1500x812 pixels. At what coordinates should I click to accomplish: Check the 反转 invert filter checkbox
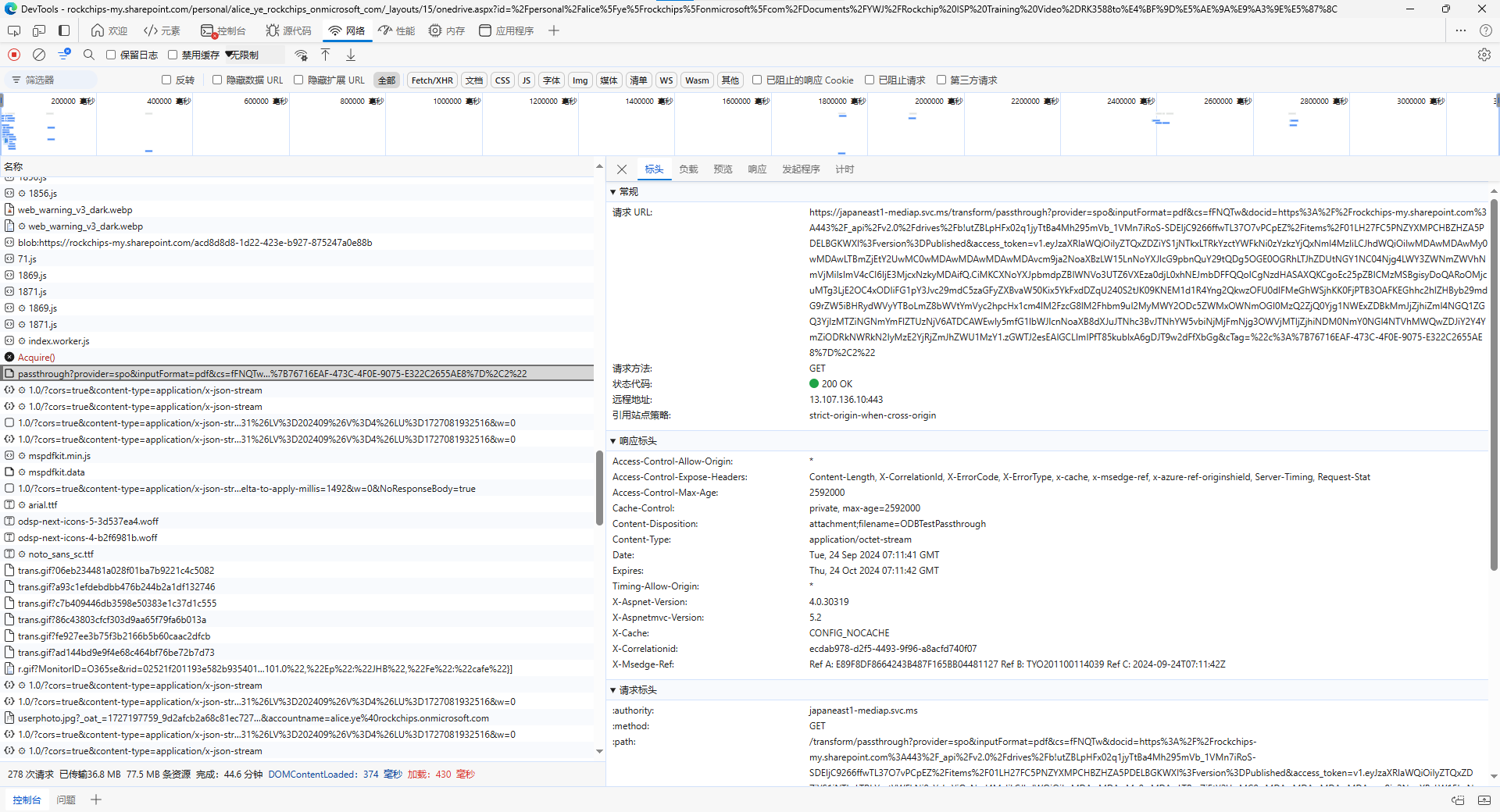(x=166, y=80)
